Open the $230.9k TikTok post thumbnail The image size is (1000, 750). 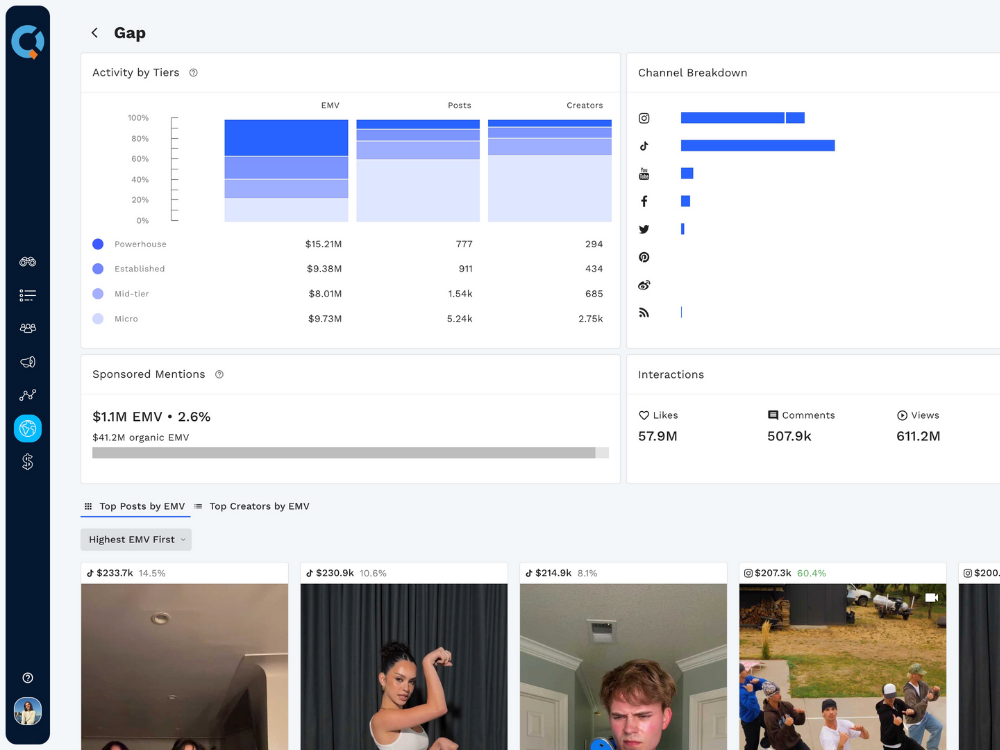pyautogui.click(x=404, y=666)
